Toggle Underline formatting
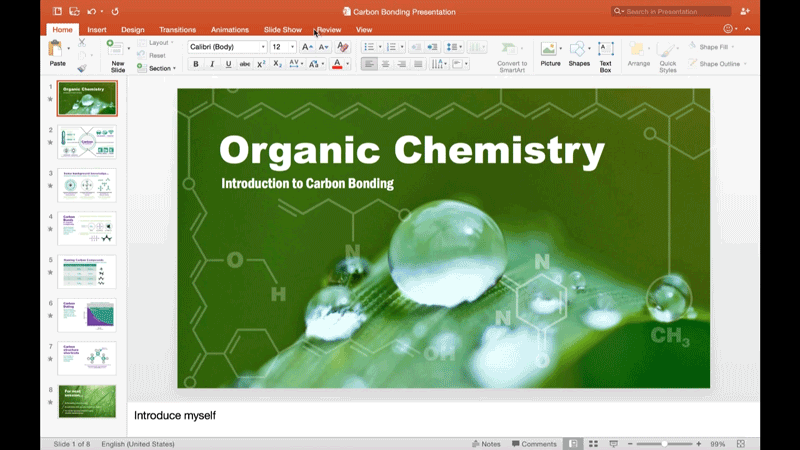This screenshot has height=450, width=800. point(228,64)
